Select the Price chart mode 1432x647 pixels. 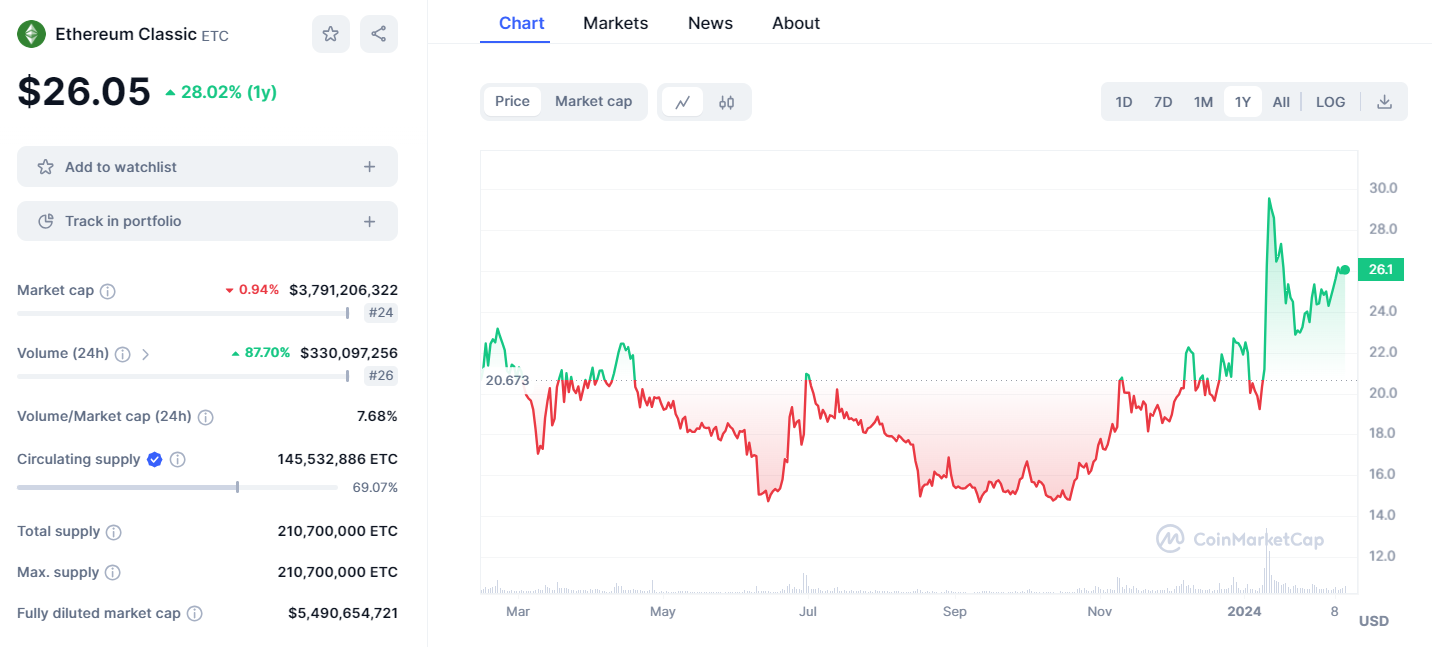point(513,101)
